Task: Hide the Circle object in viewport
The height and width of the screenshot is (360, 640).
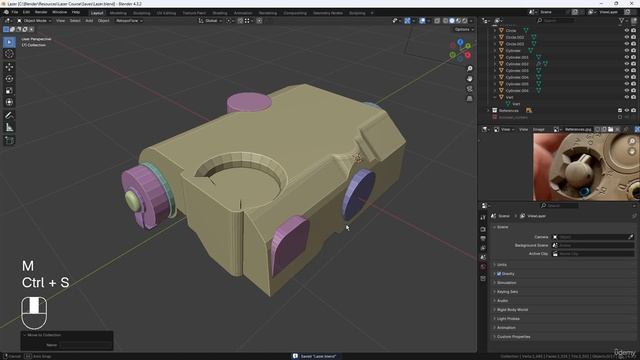Action: (627, 31)
